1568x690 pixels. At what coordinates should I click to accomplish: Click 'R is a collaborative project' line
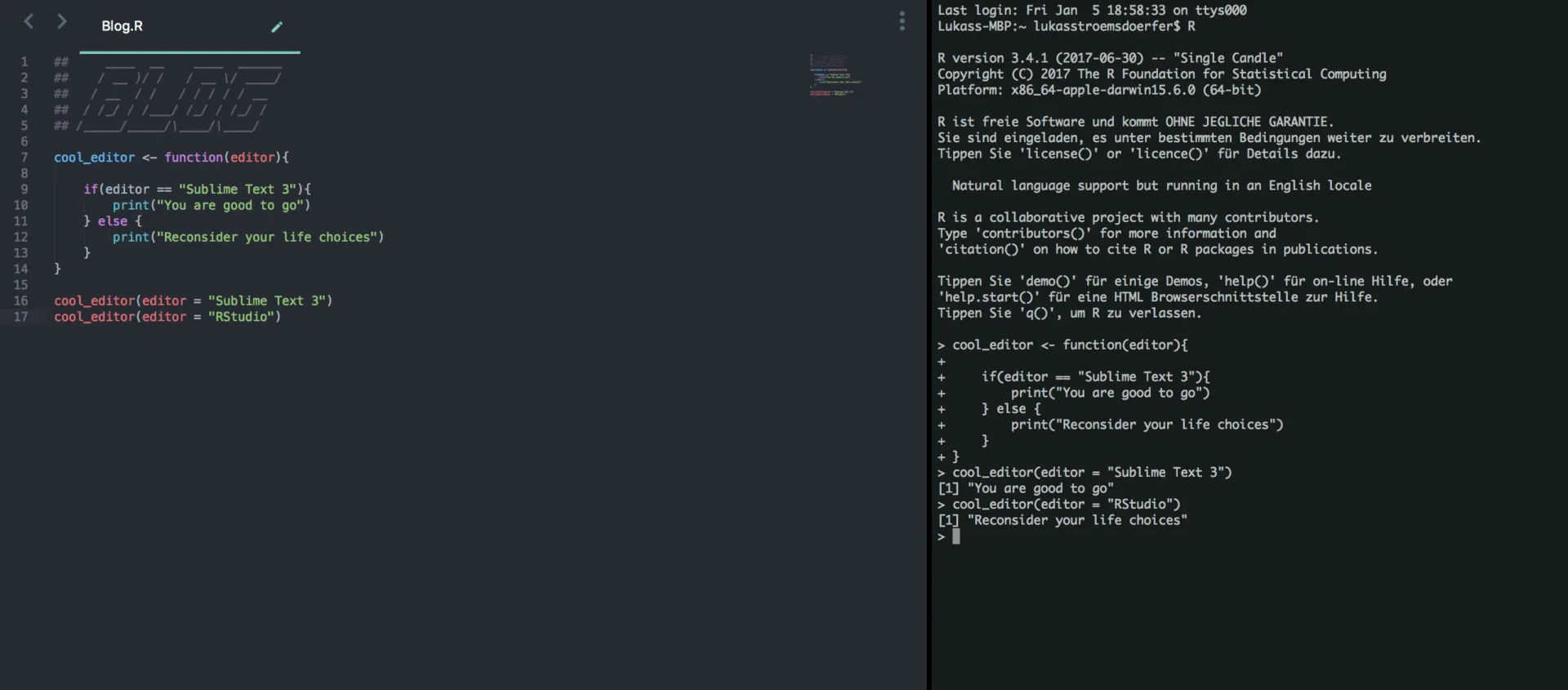click(x=1128, y=217)
